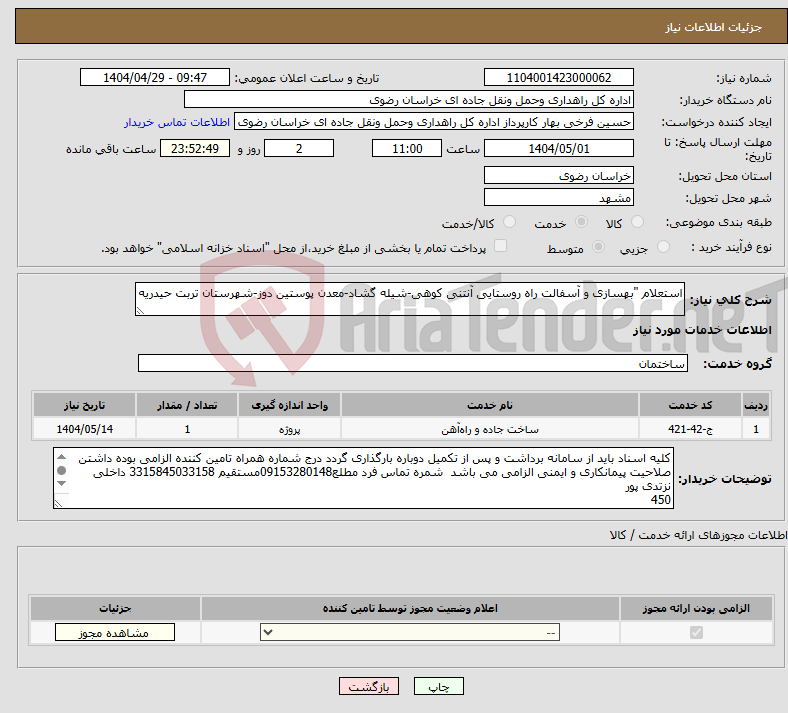This screenshot has width=788, height=713.
Task: Click the مشاهده مجوز button
Action: 115,632
